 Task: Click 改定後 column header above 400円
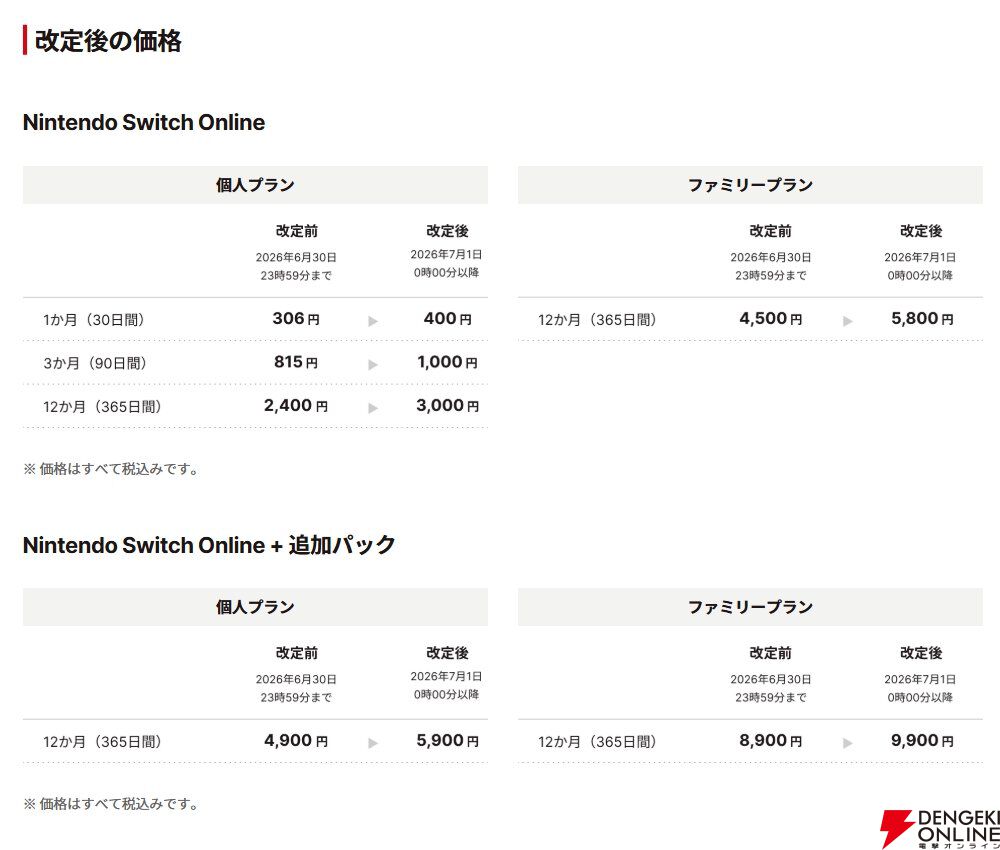447,231
